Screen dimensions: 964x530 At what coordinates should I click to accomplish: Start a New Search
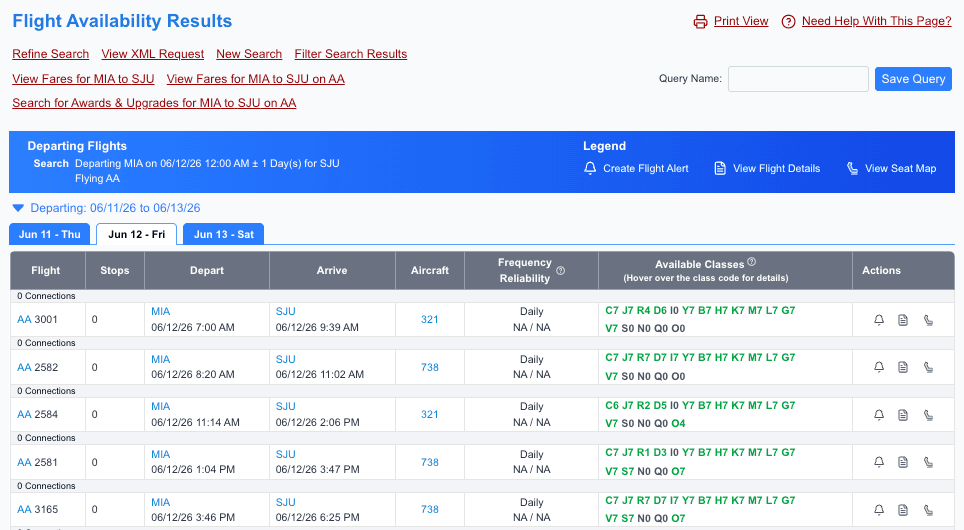249,54
